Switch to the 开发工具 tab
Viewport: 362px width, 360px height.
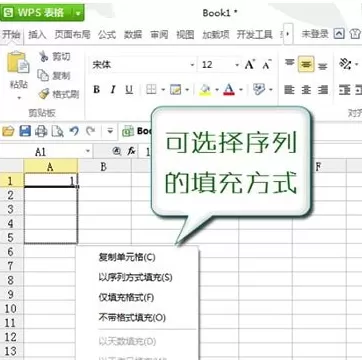coord(255,34)
